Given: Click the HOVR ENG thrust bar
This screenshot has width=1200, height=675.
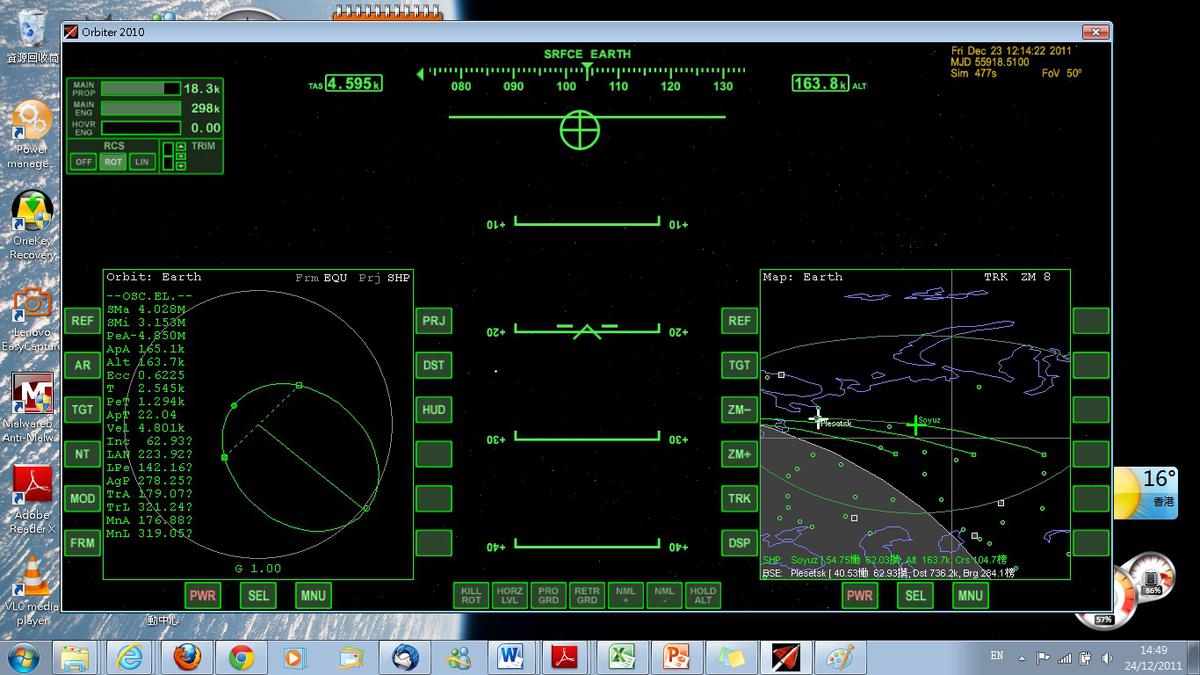Looking at the screenshot, I should tap(141, 128).
